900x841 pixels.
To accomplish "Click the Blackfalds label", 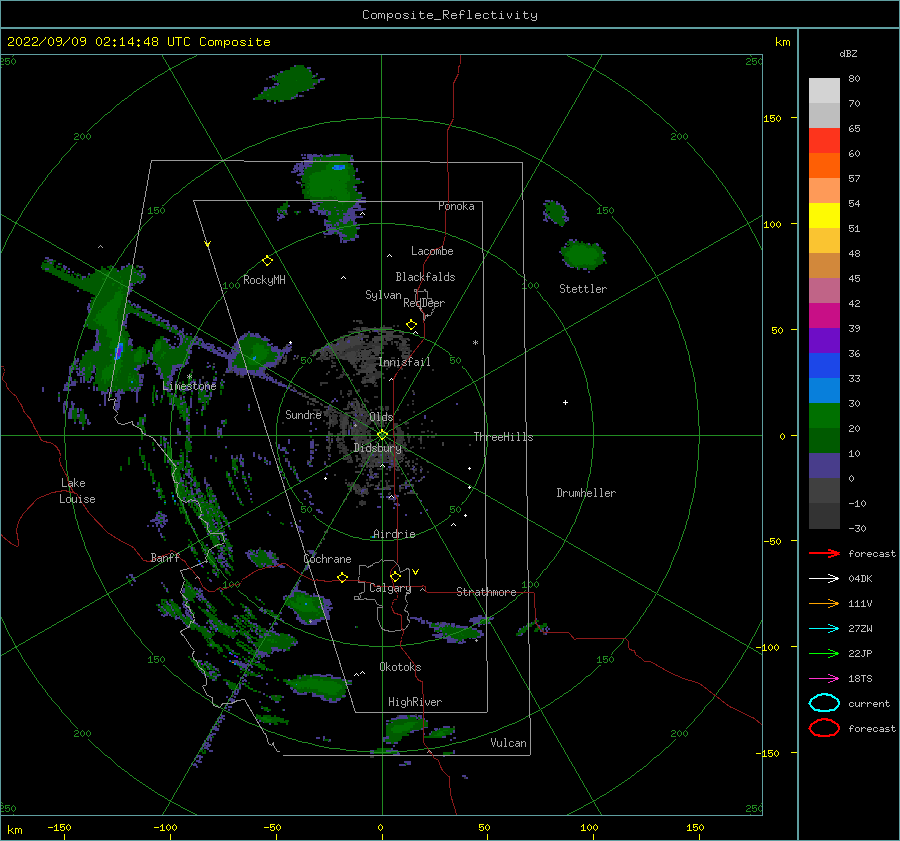I will point(425,277).
